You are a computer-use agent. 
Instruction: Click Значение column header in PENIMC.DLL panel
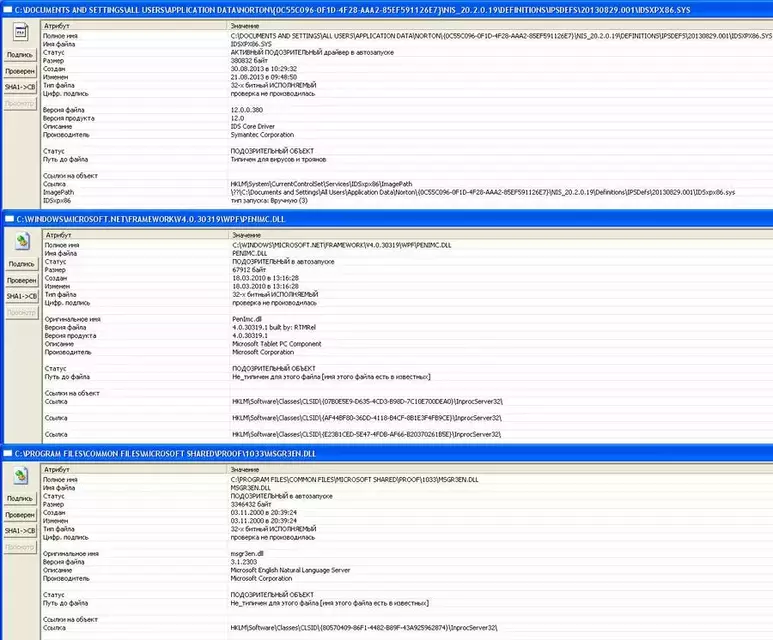(501, 235)
